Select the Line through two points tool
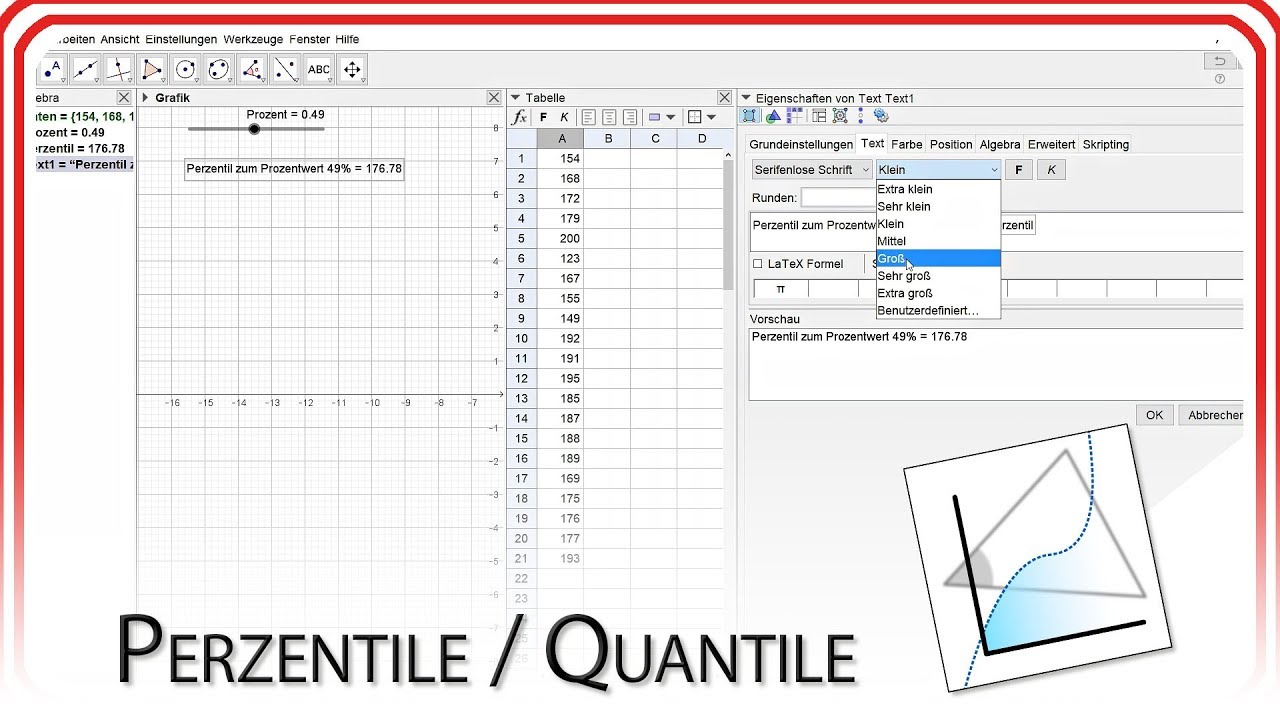 point(85,70)
